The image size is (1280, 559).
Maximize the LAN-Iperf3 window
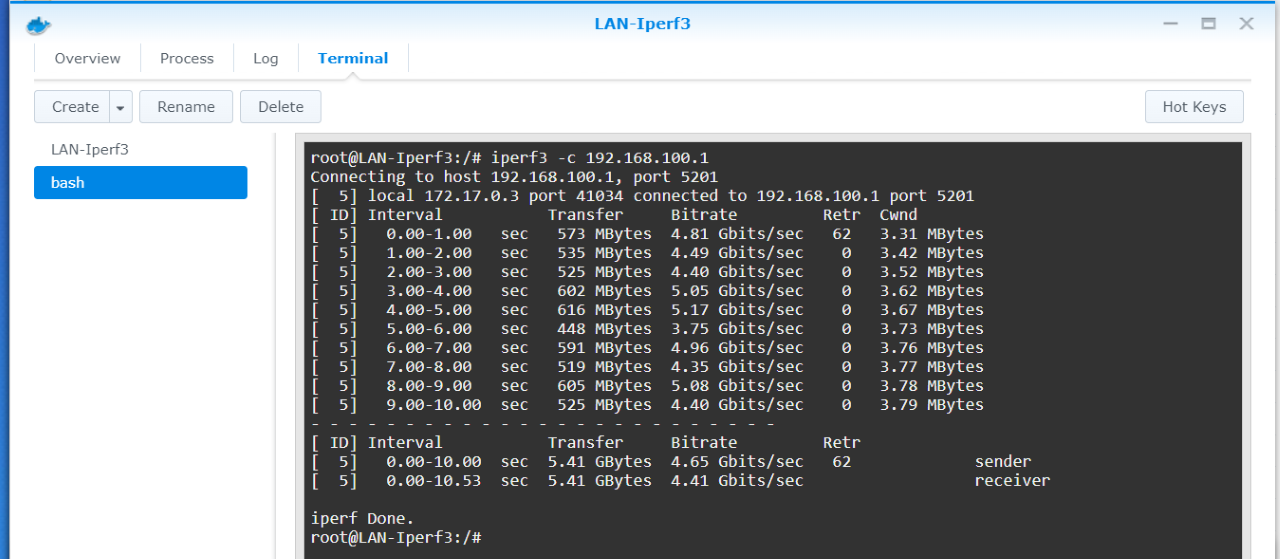click(x=1208, y=24)
